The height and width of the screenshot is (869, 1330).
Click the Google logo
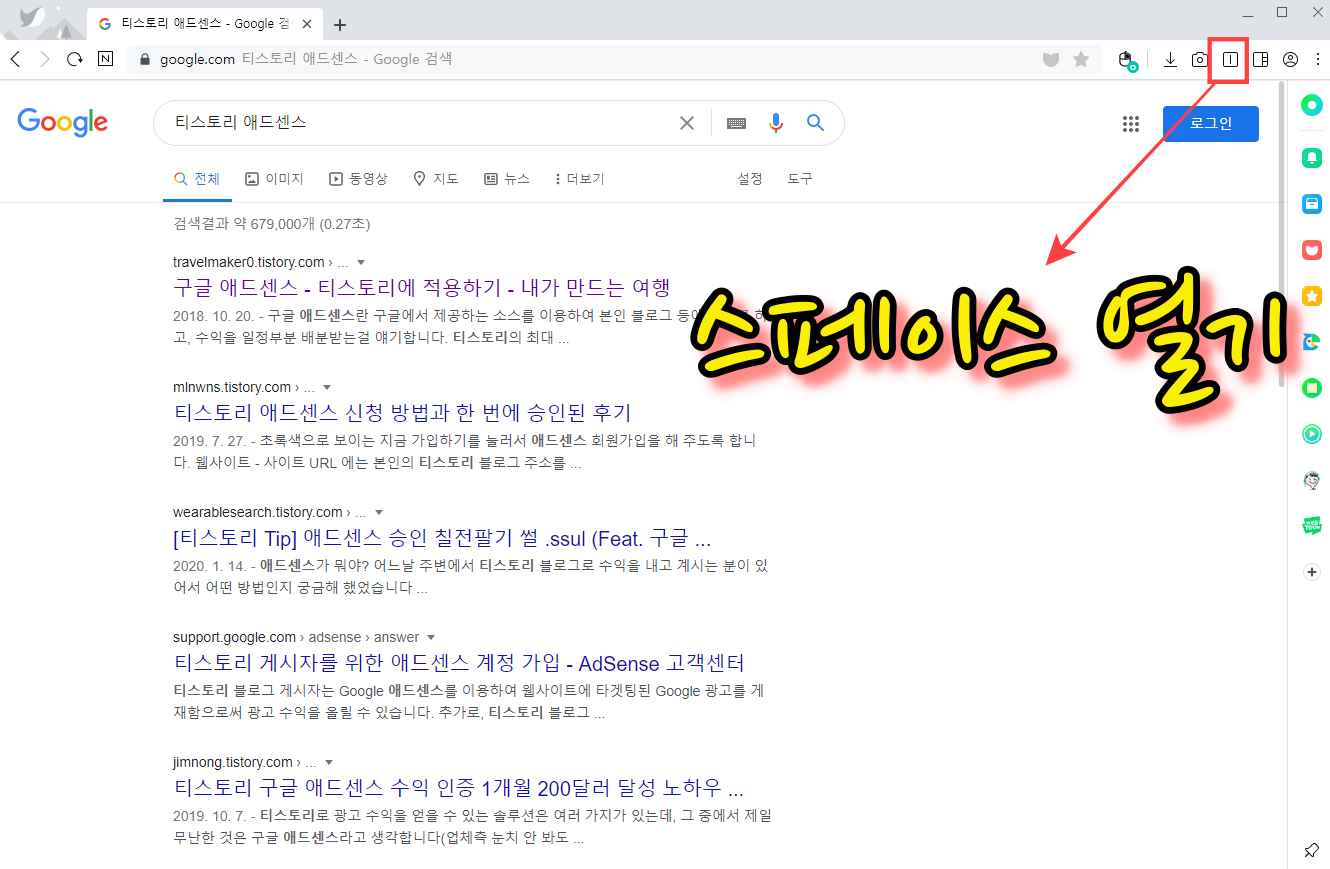(x=62, y=123)
